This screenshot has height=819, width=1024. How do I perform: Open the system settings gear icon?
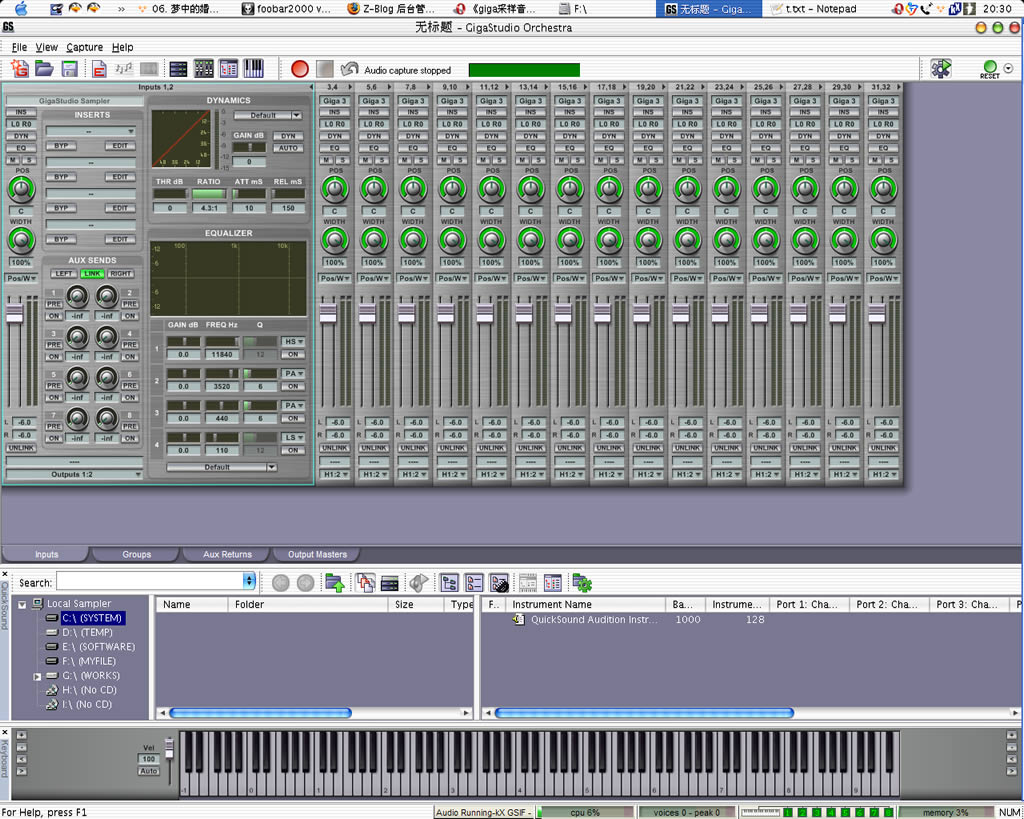point(940,69)
